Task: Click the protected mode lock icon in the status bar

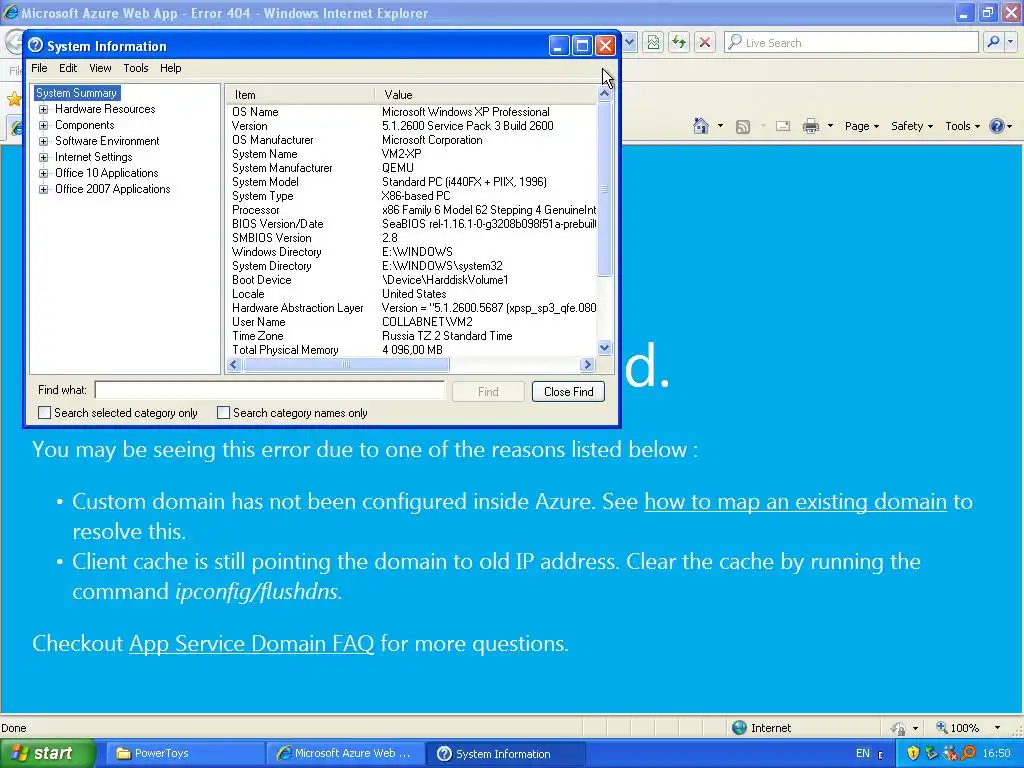Action: tap(899, 728)
